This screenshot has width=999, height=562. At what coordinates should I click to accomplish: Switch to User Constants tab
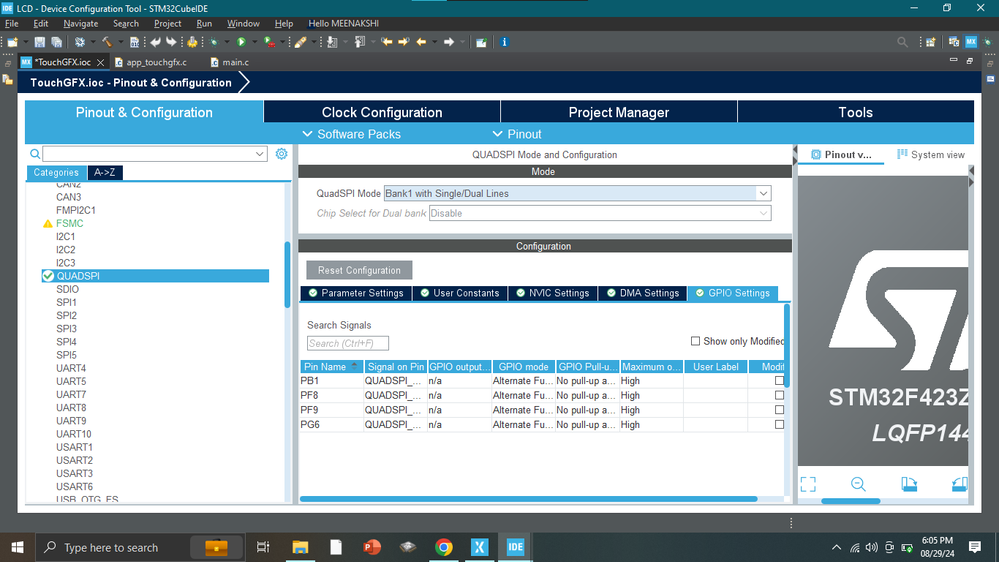coord(460,293)
